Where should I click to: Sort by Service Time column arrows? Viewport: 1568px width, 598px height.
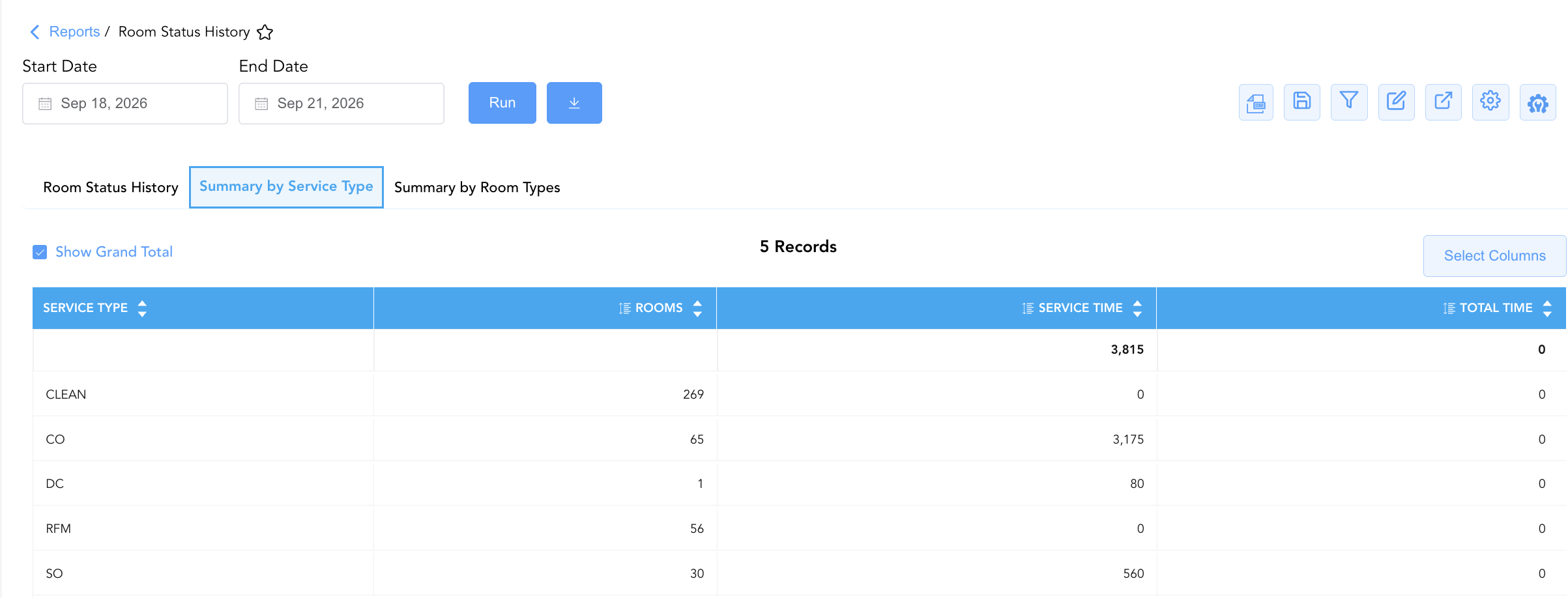click(x=1137, y=308)
